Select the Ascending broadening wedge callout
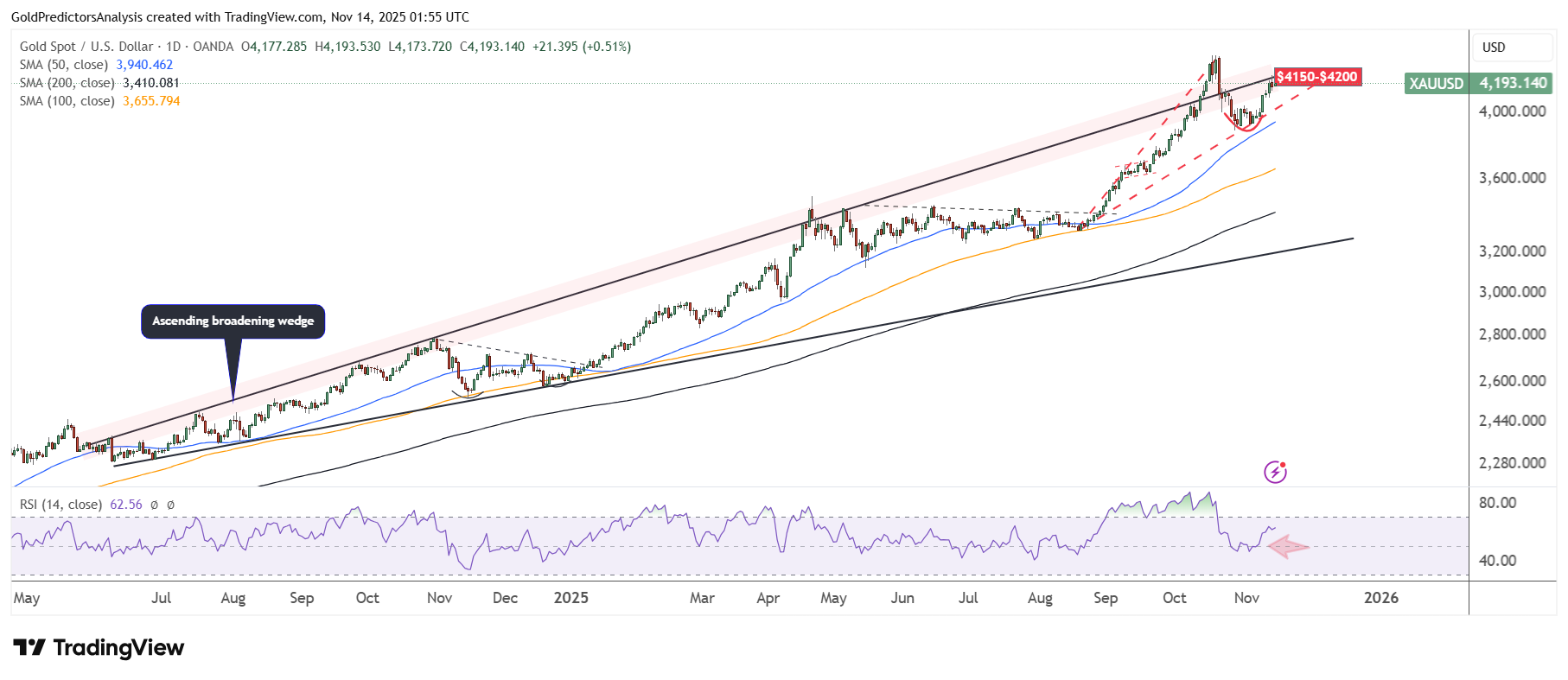This screenshot has width=1568, height=680. tap(233, 321)
